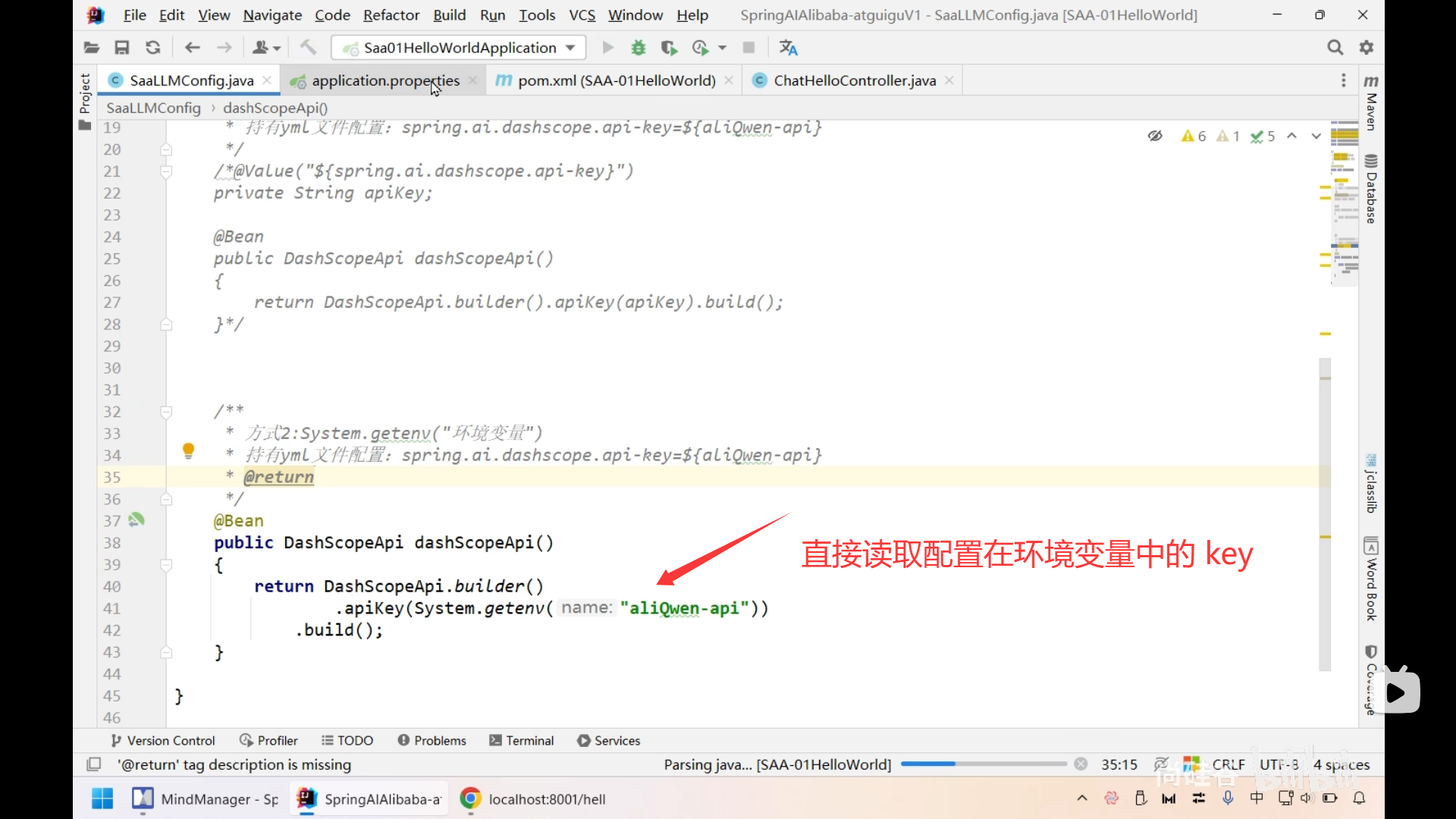Click the Save All floppy icon
This screenshot has height=819, width=1456.
(121, 48)
